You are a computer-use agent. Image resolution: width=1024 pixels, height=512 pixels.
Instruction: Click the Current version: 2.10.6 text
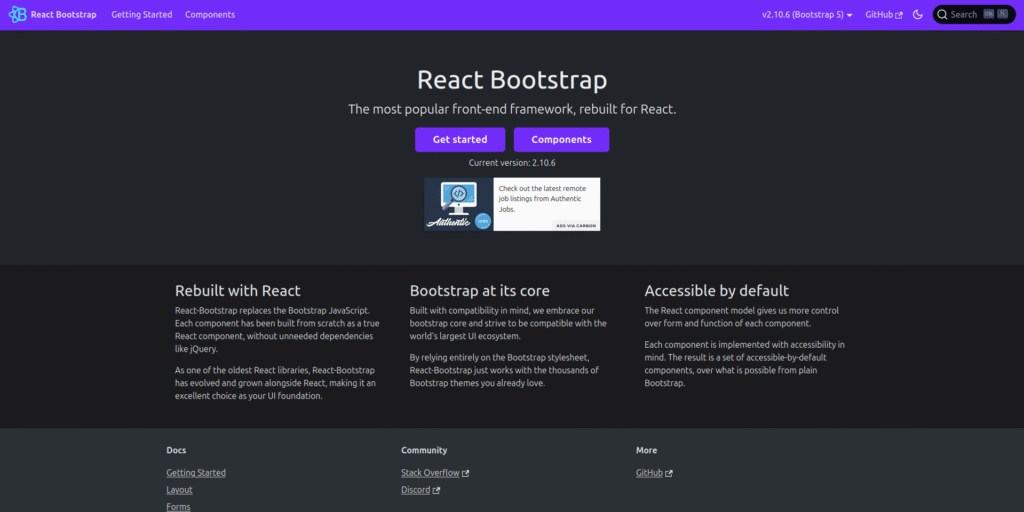(x=512, y=163)
